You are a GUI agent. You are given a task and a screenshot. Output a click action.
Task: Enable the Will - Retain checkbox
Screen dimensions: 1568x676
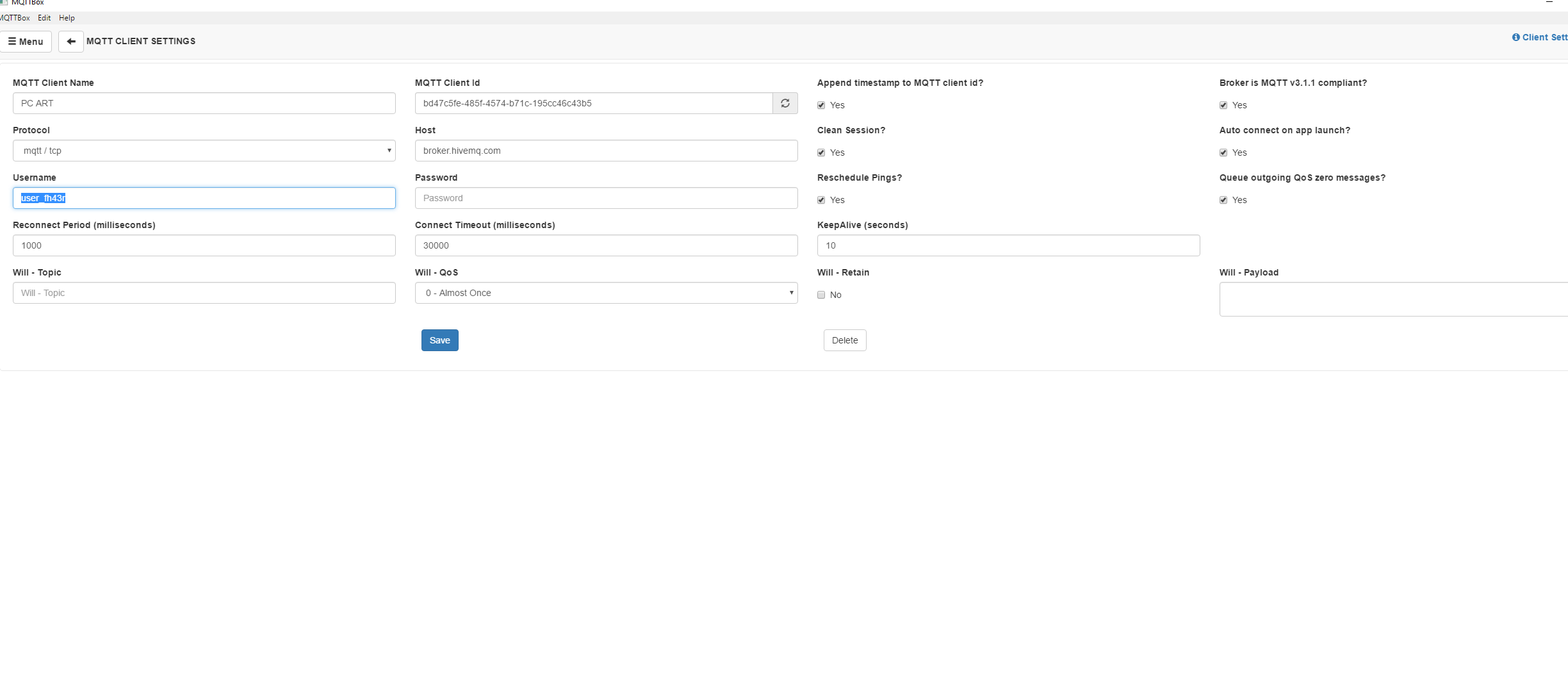(x=821, y=295)
